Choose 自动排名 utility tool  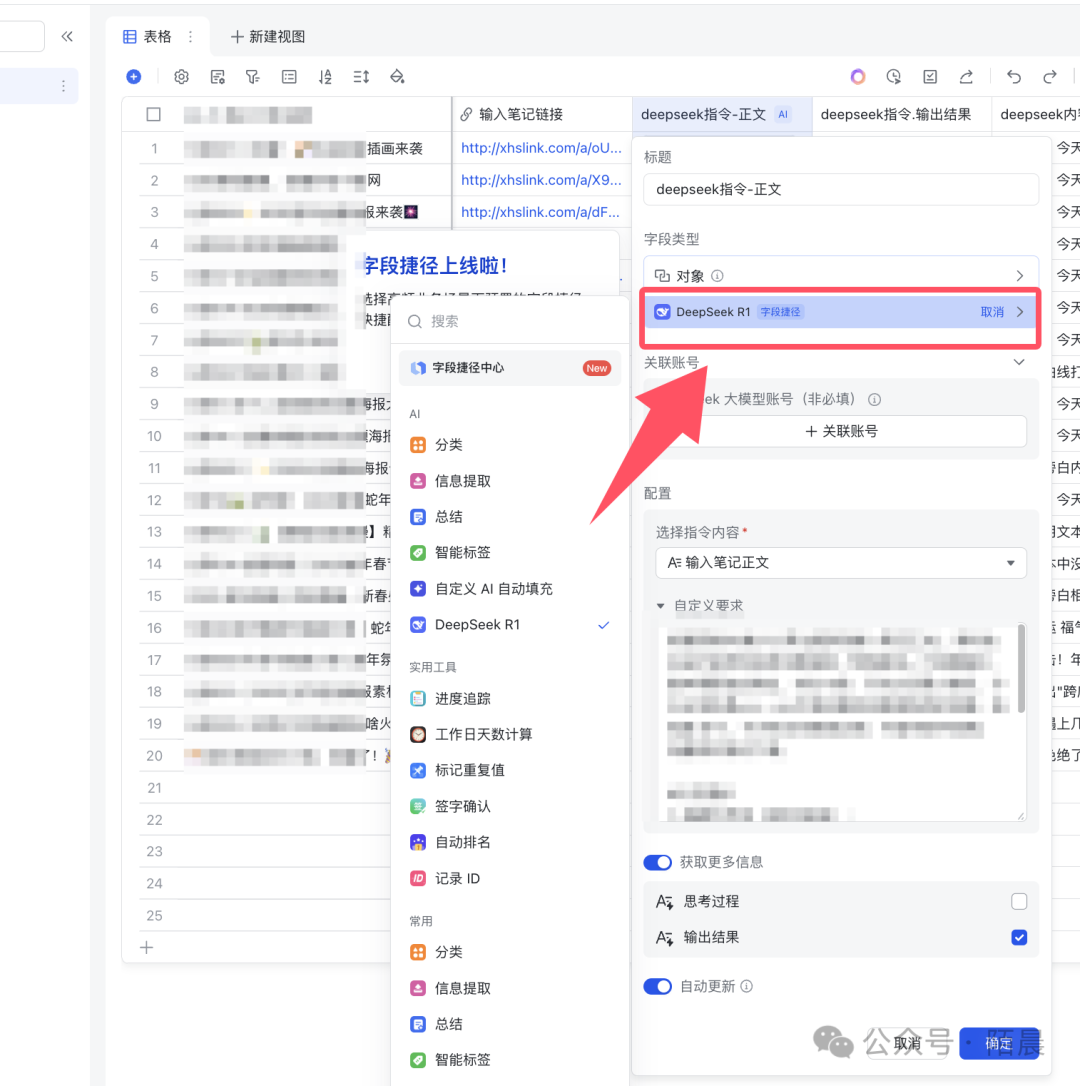510,842
